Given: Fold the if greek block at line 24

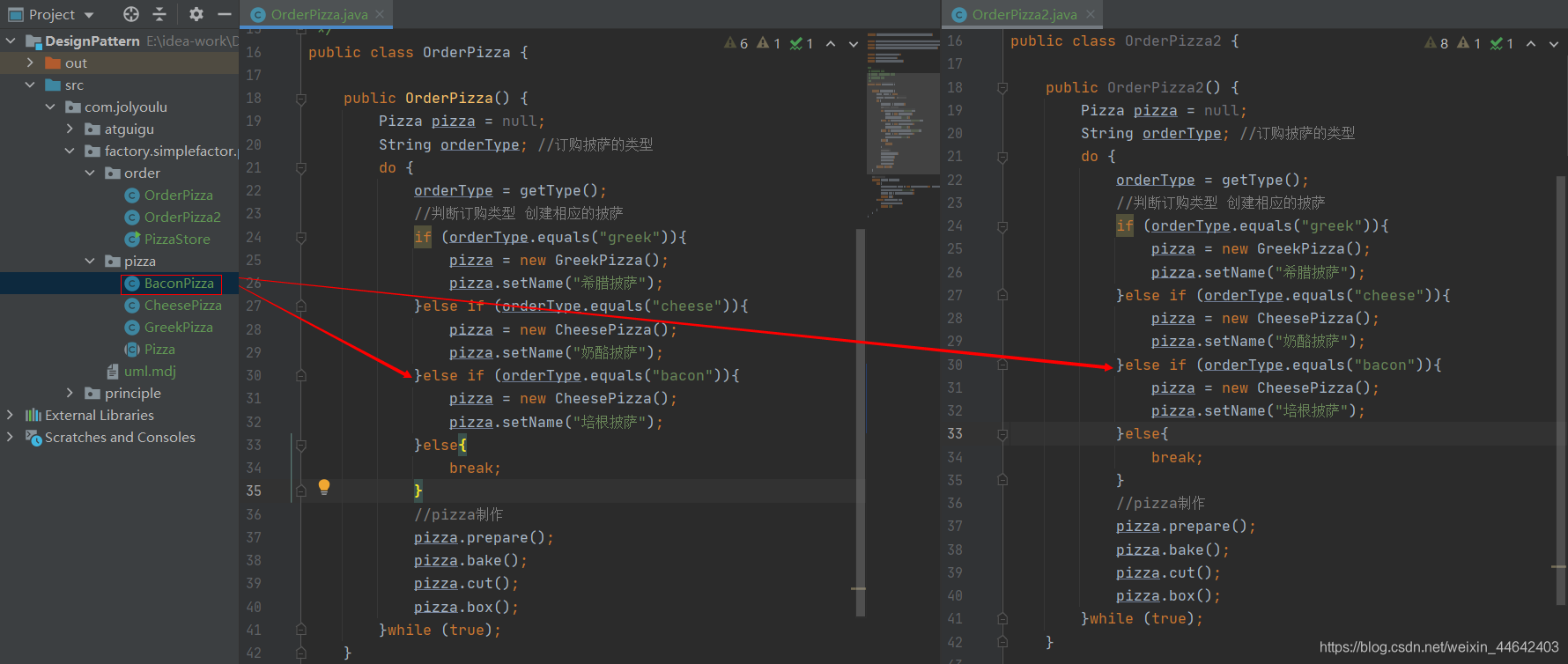Looking at the screenshot, I should (x=300, y=237).
